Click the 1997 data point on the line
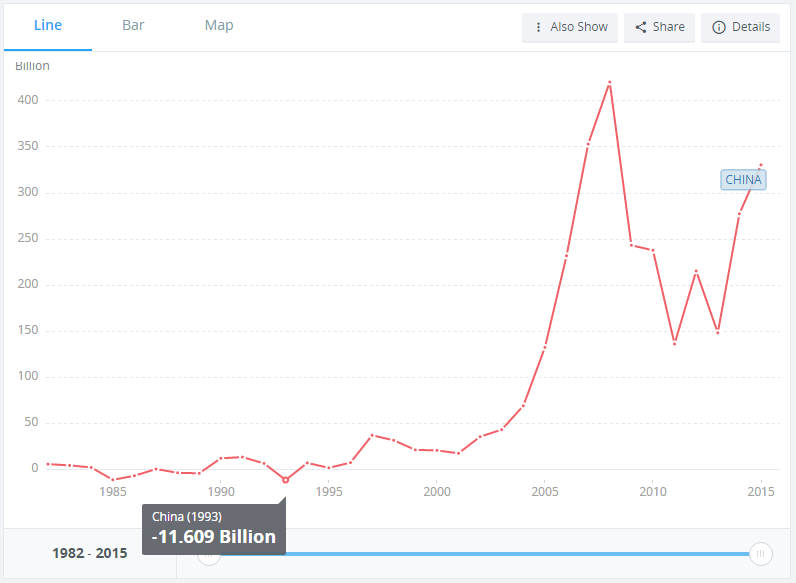The height and width of the screenshot is (583, 796). click(x=372, y=435)
